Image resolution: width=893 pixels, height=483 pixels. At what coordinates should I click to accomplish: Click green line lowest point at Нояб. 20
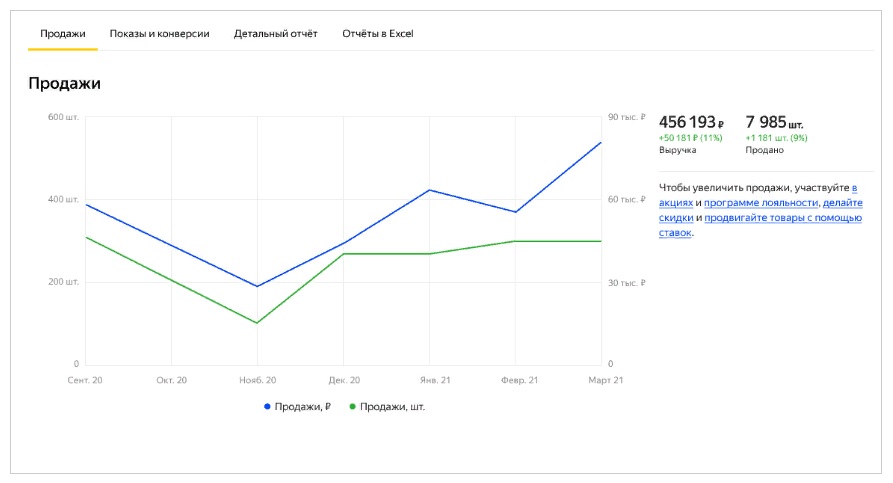[257, 323]
